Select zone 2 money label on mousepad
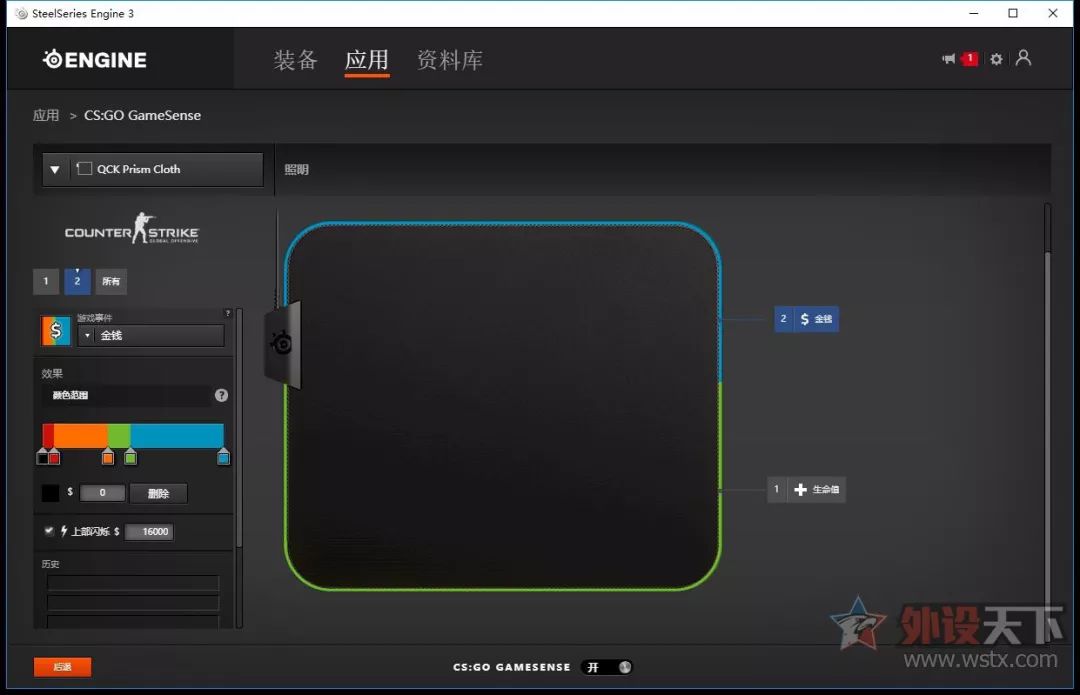This screenshot has height=695, width=1080. (807, 319)
